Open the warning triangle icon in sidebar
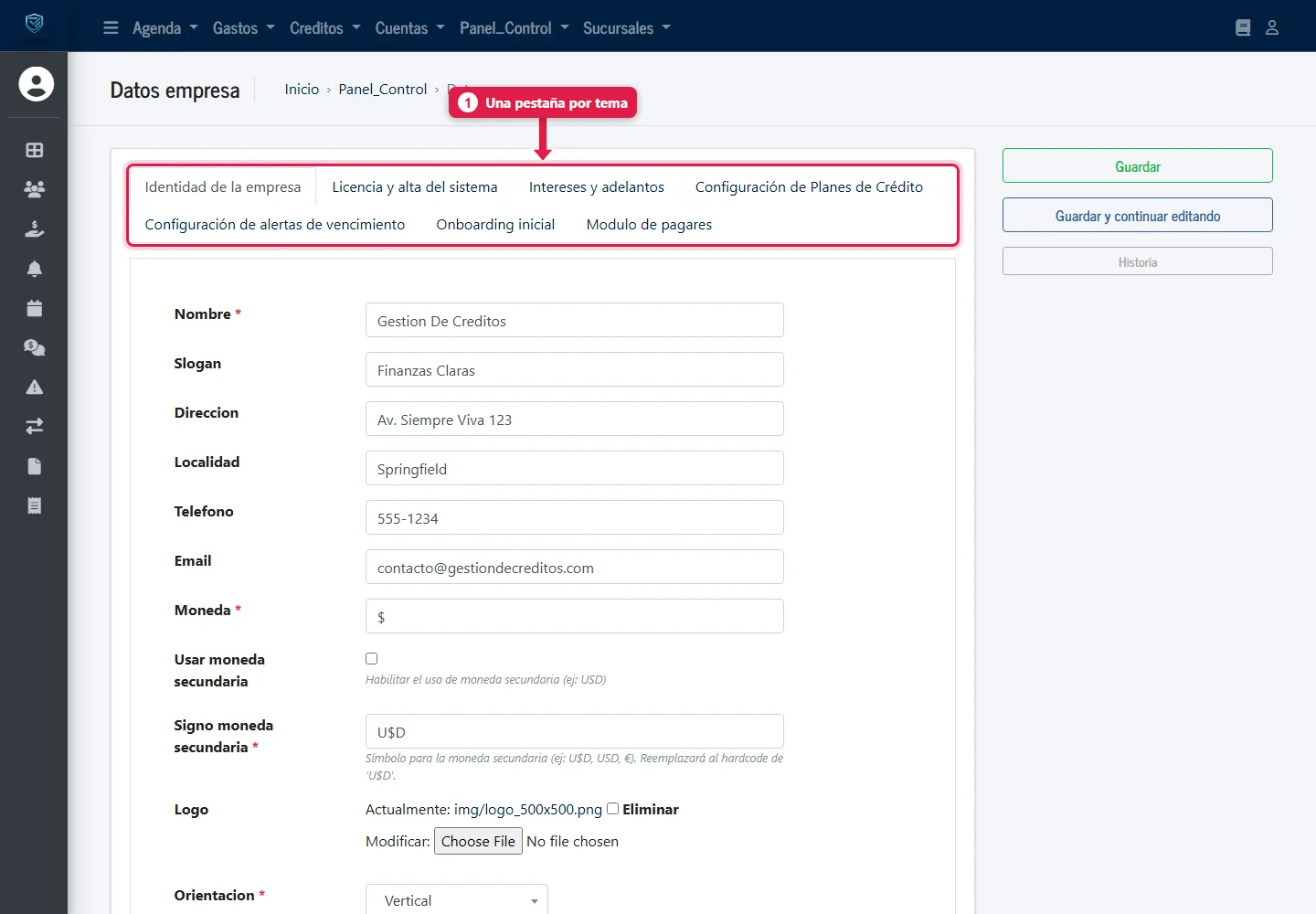 35,387
